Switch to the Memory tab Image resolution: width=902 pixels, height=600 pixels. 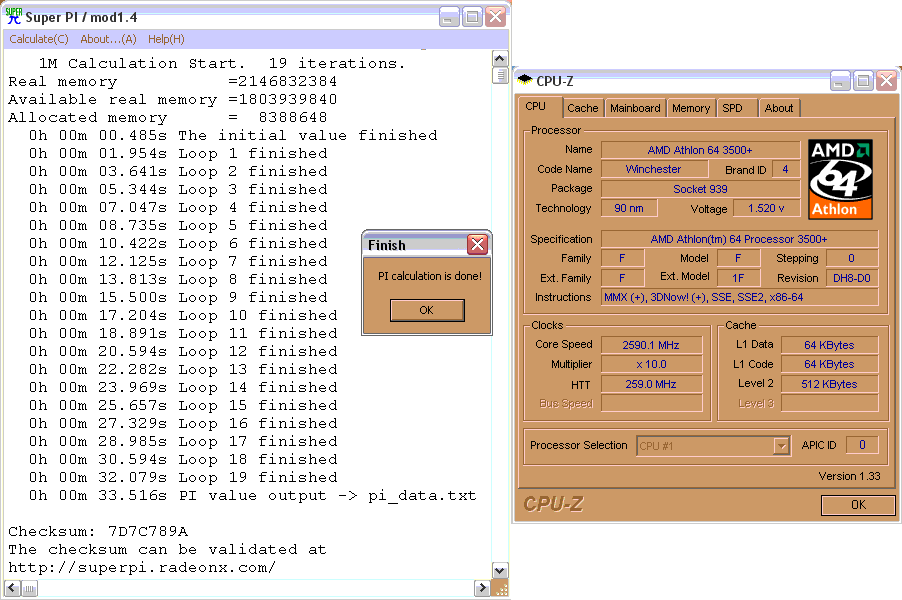[691, 108]
